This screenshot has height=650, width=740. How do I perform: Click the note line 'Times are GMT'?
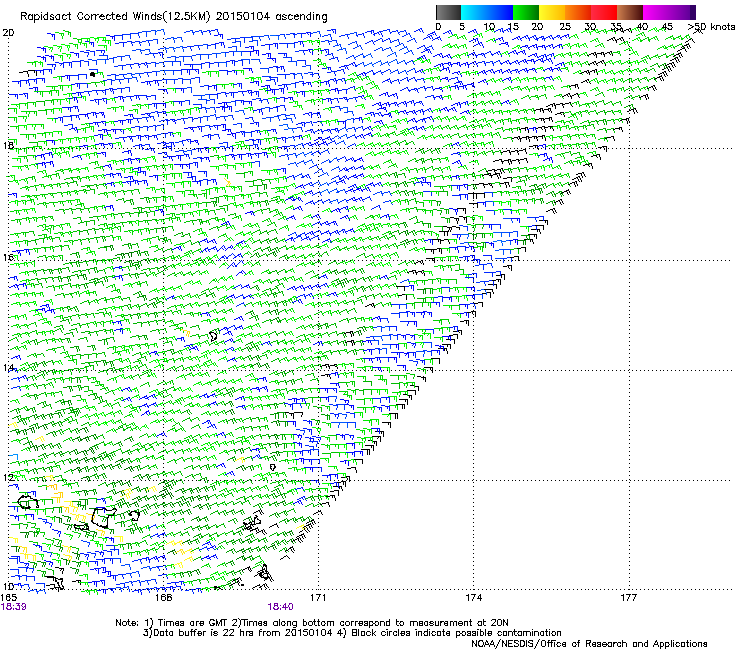(x=192, y=623)
